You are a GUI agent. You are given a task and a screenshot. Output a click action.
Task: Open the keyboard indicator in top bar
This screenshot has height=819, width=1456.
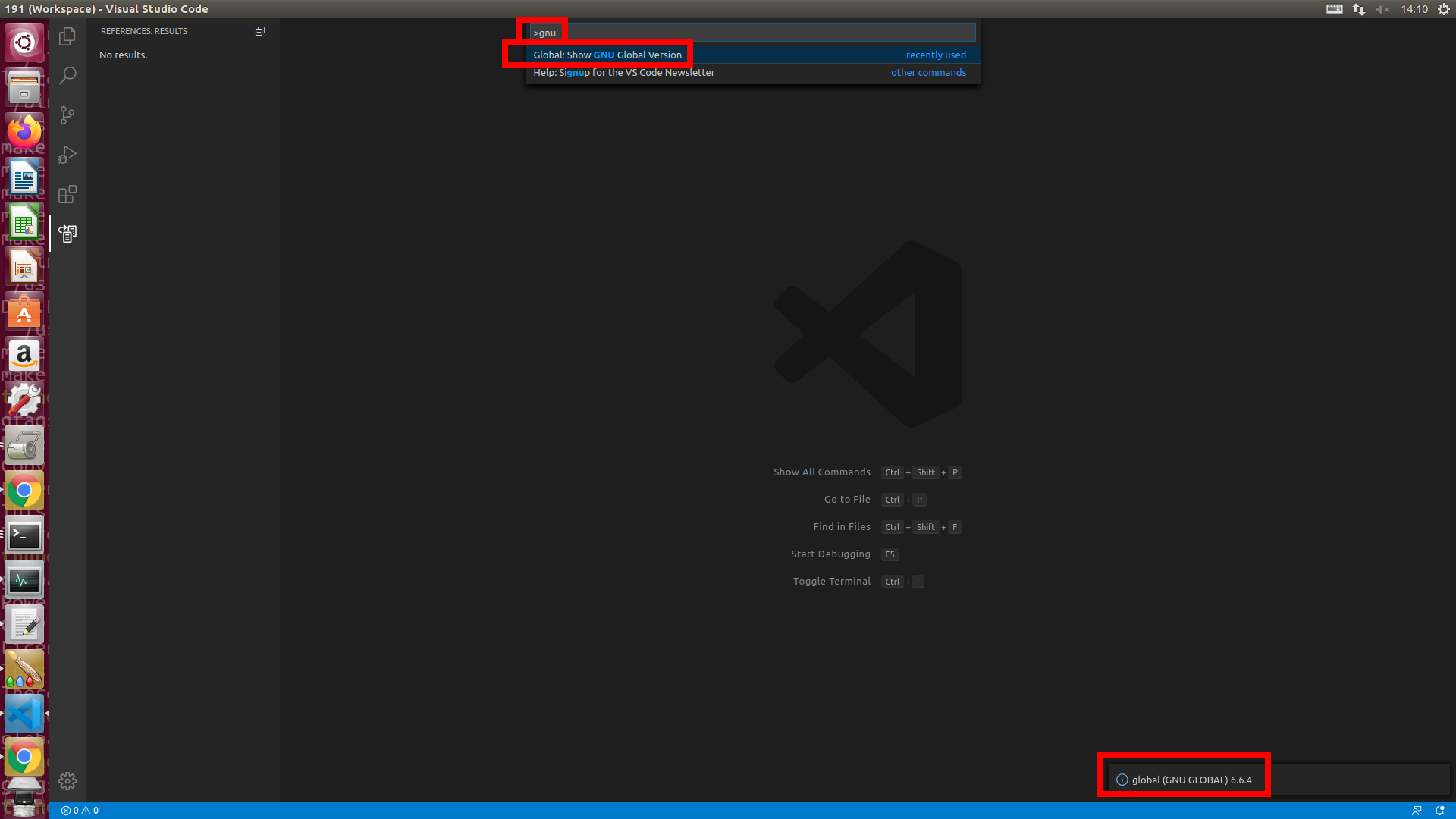(x=1335, y=9)
